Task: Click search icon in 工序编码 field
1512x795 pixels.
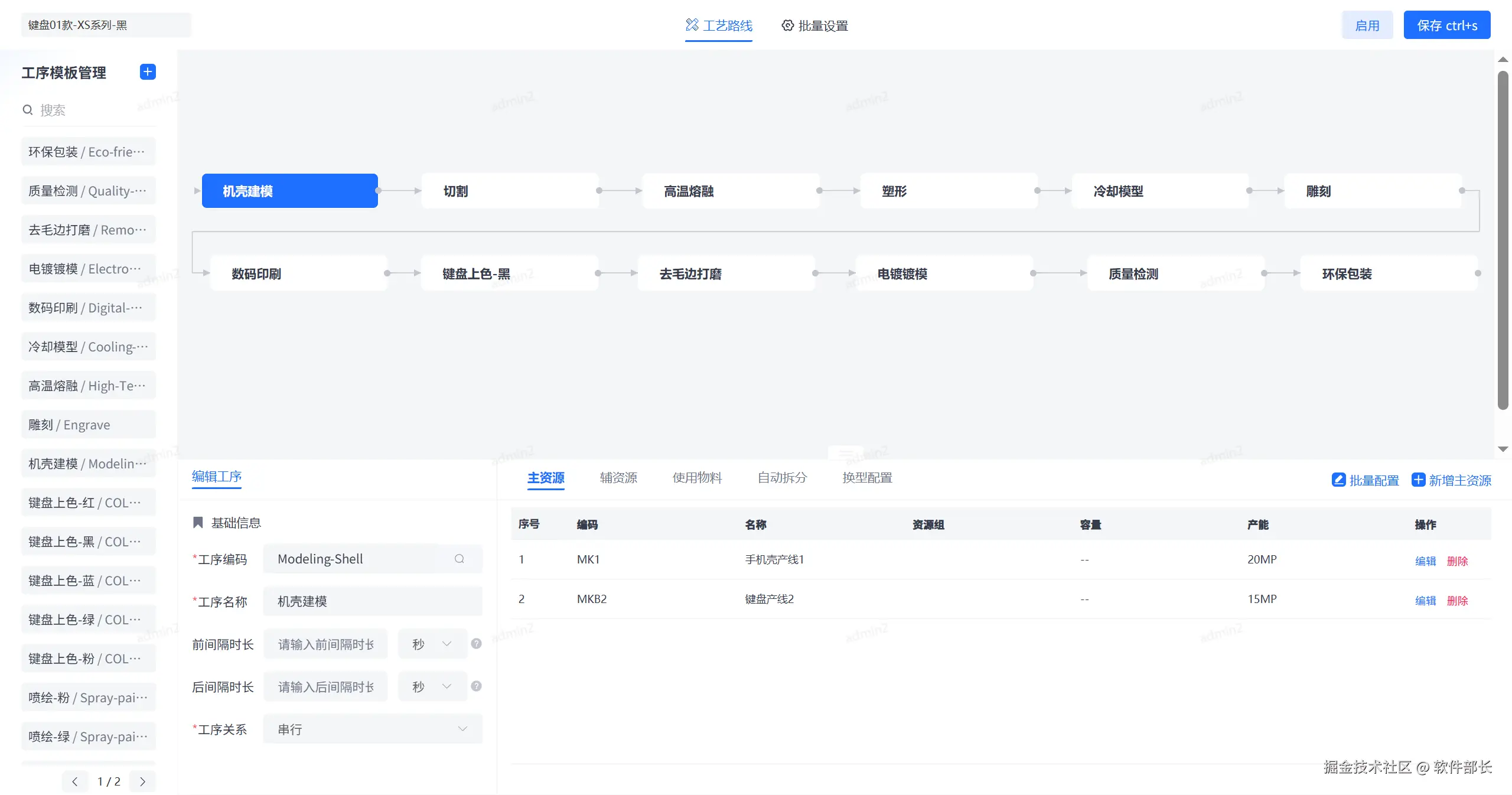Action: [x=459, y=559]
